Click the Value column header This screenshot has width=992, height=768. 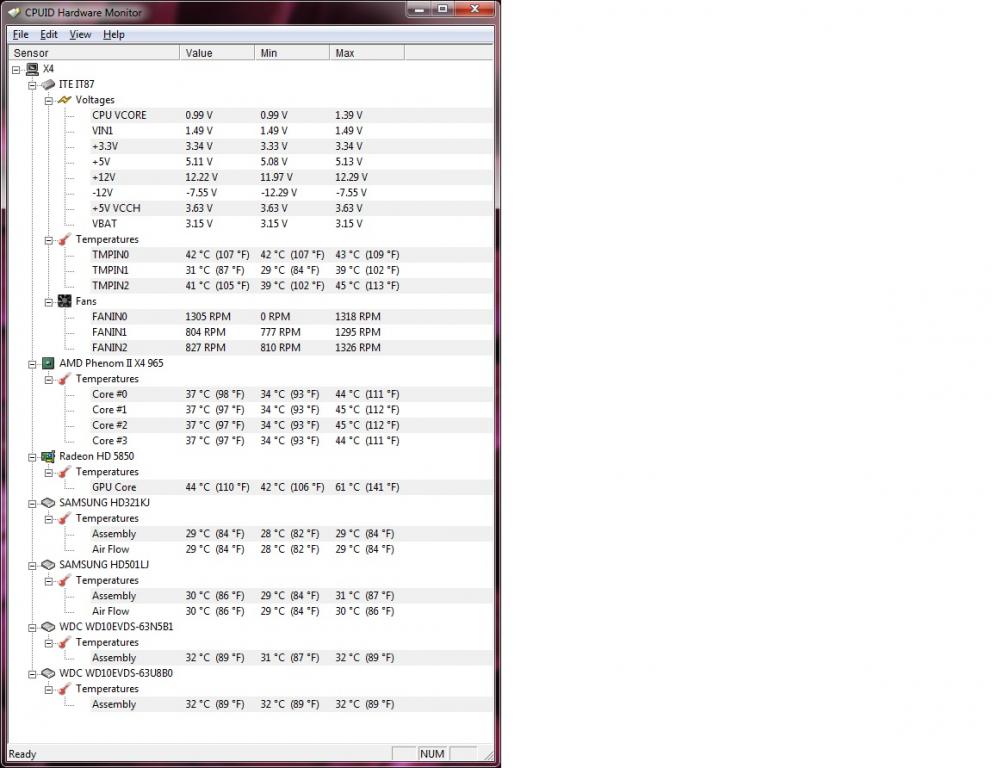[x=217, y=53]
